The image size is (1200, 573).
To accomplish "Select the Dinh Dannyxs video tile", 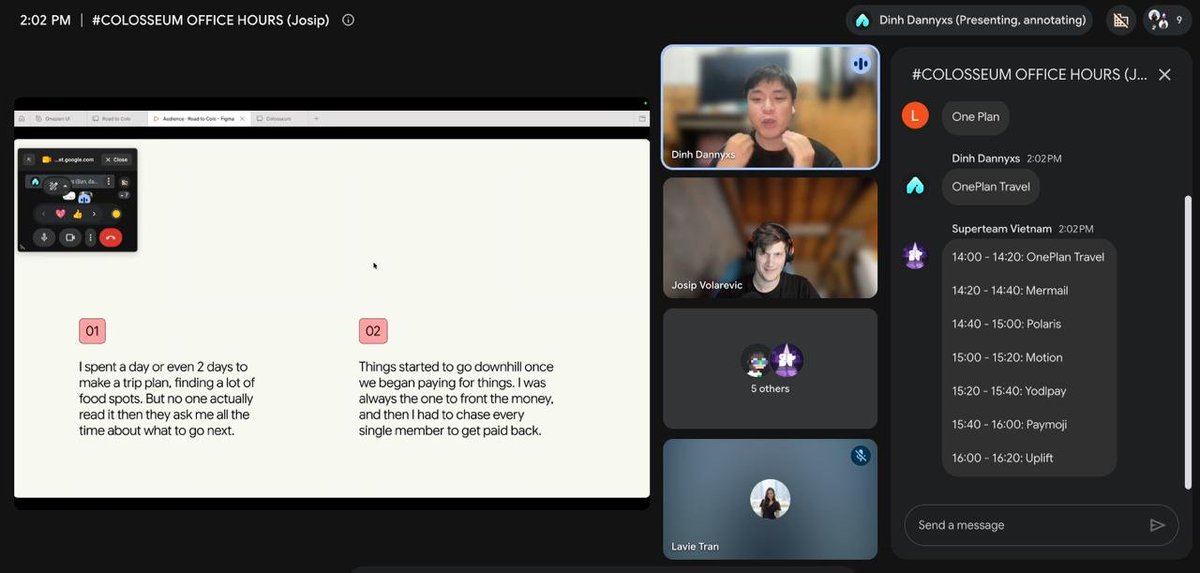I will point(770,107).
